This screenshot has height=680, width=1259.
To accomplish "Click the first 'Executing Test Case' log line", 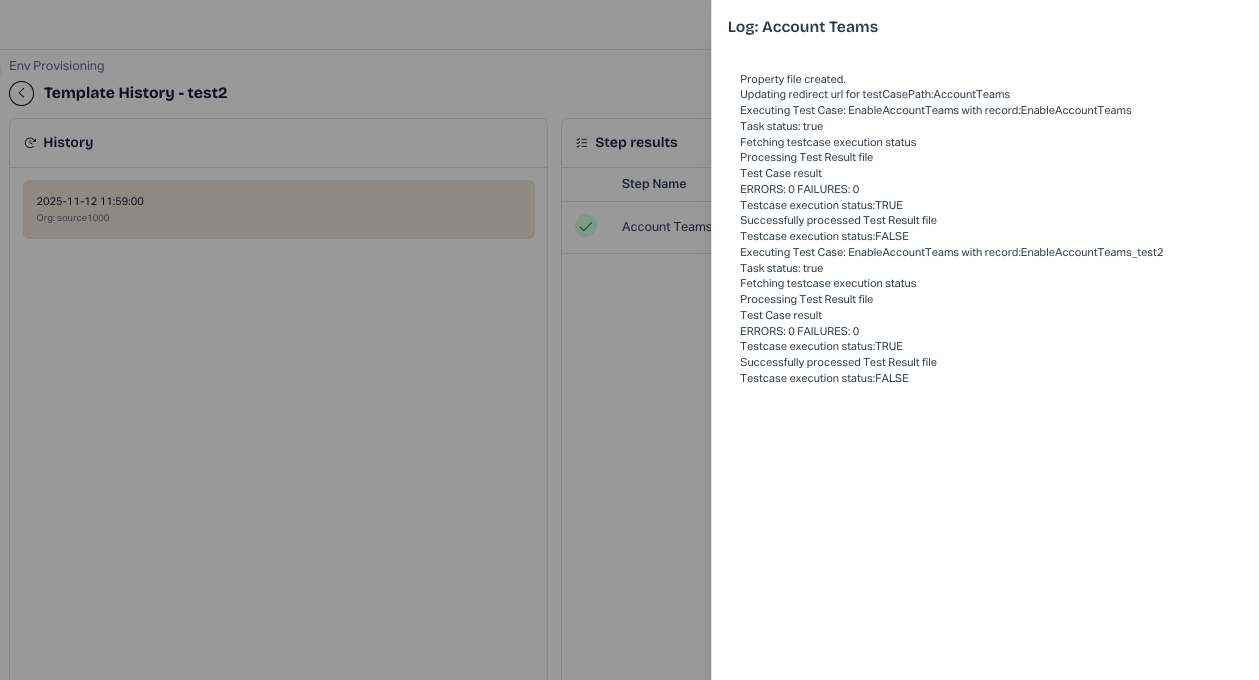I will point(935,111).
